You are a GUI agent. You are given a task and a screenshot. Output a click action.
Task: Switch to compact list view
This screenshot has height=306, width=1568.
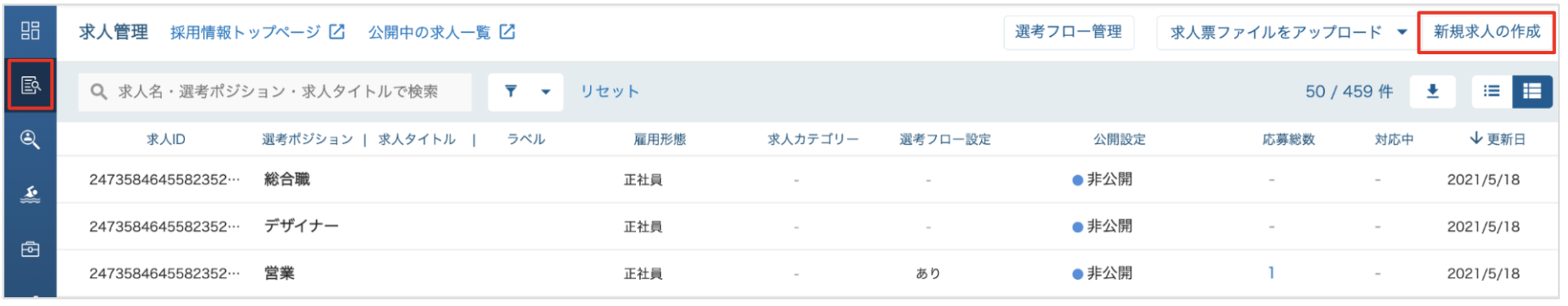(1492, 92)
